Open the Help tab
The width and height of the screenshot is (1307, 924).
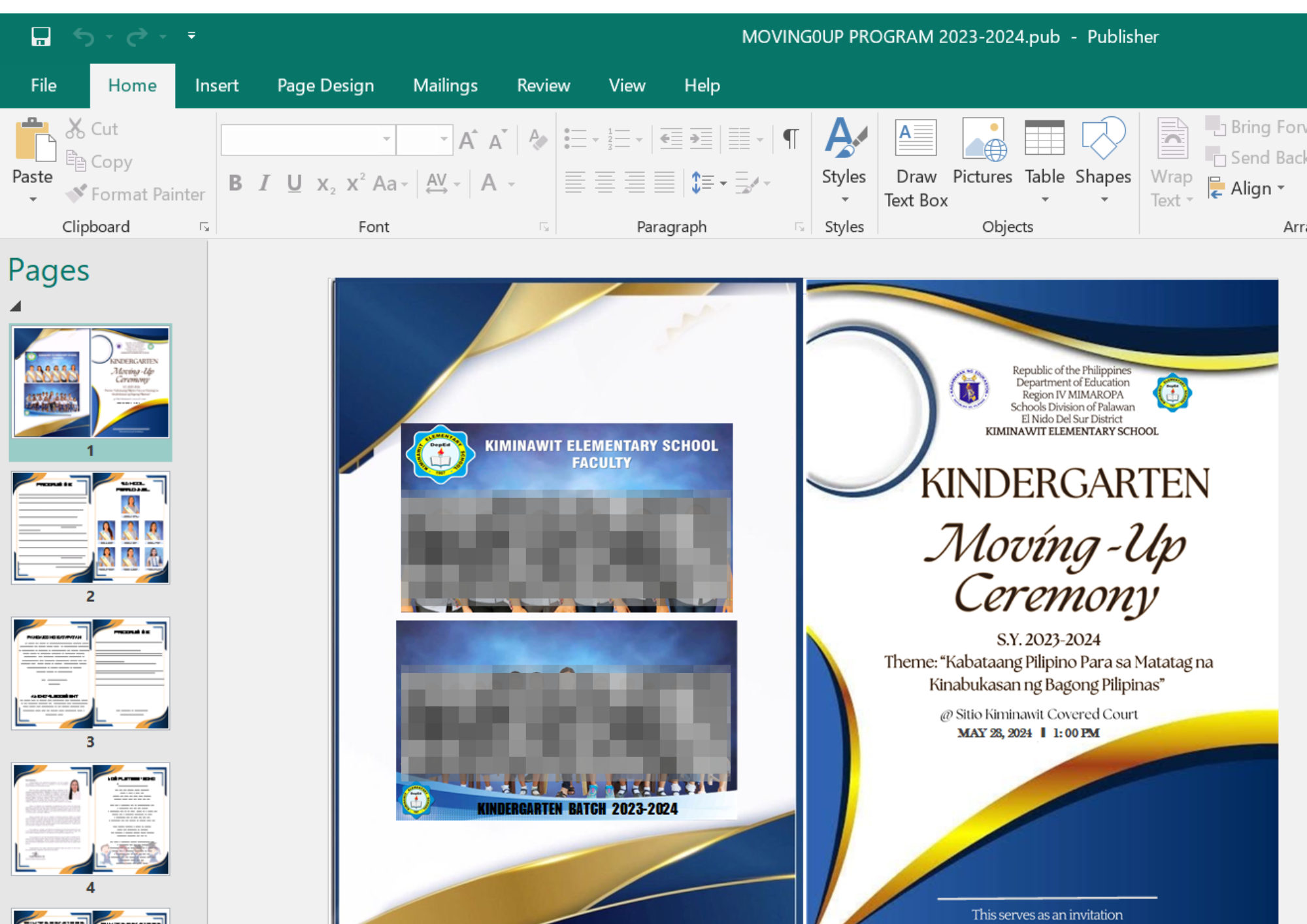(702, 86)
